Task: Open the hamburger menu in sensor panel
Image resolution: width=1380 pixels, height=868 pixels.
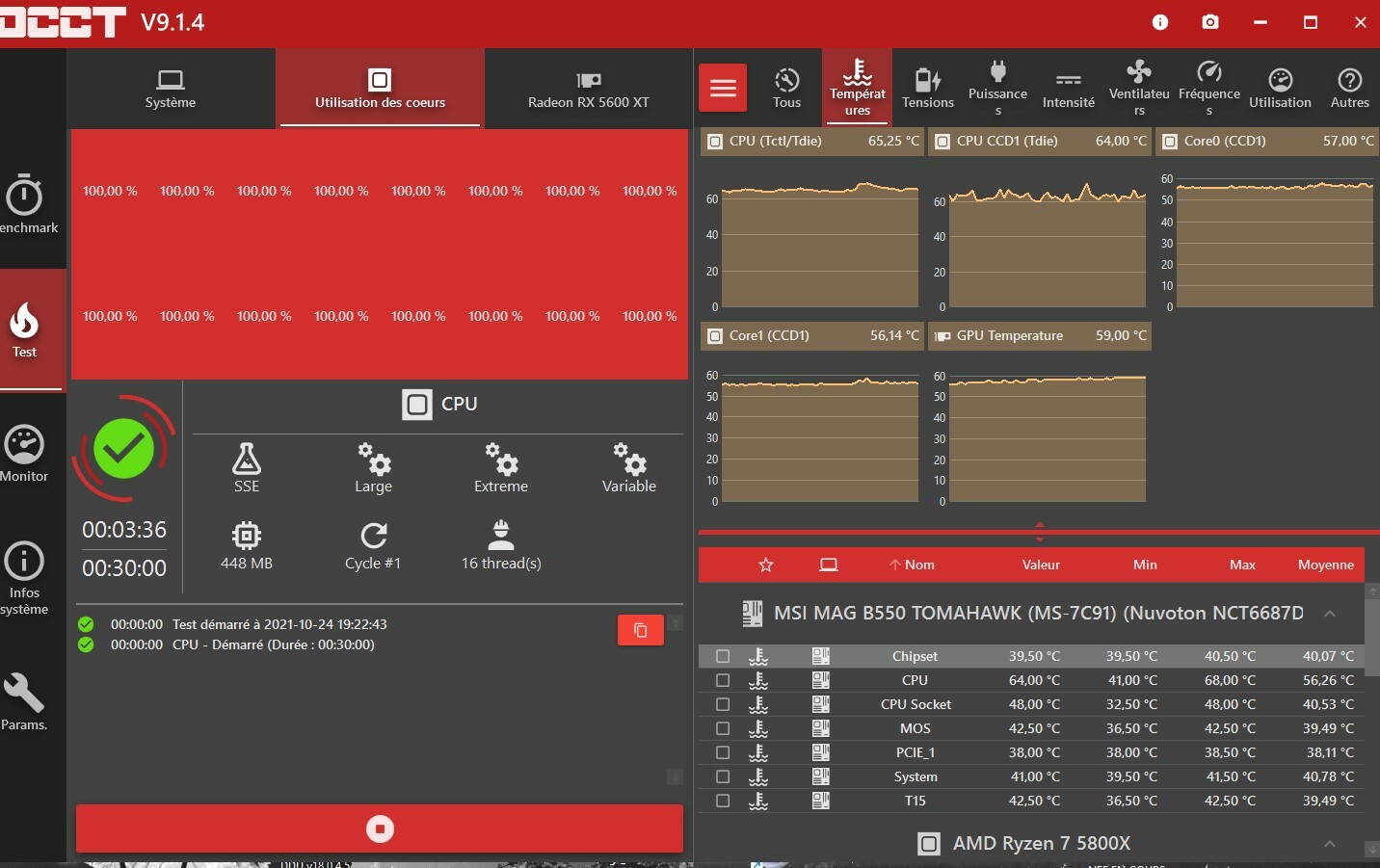Action: 723,89
